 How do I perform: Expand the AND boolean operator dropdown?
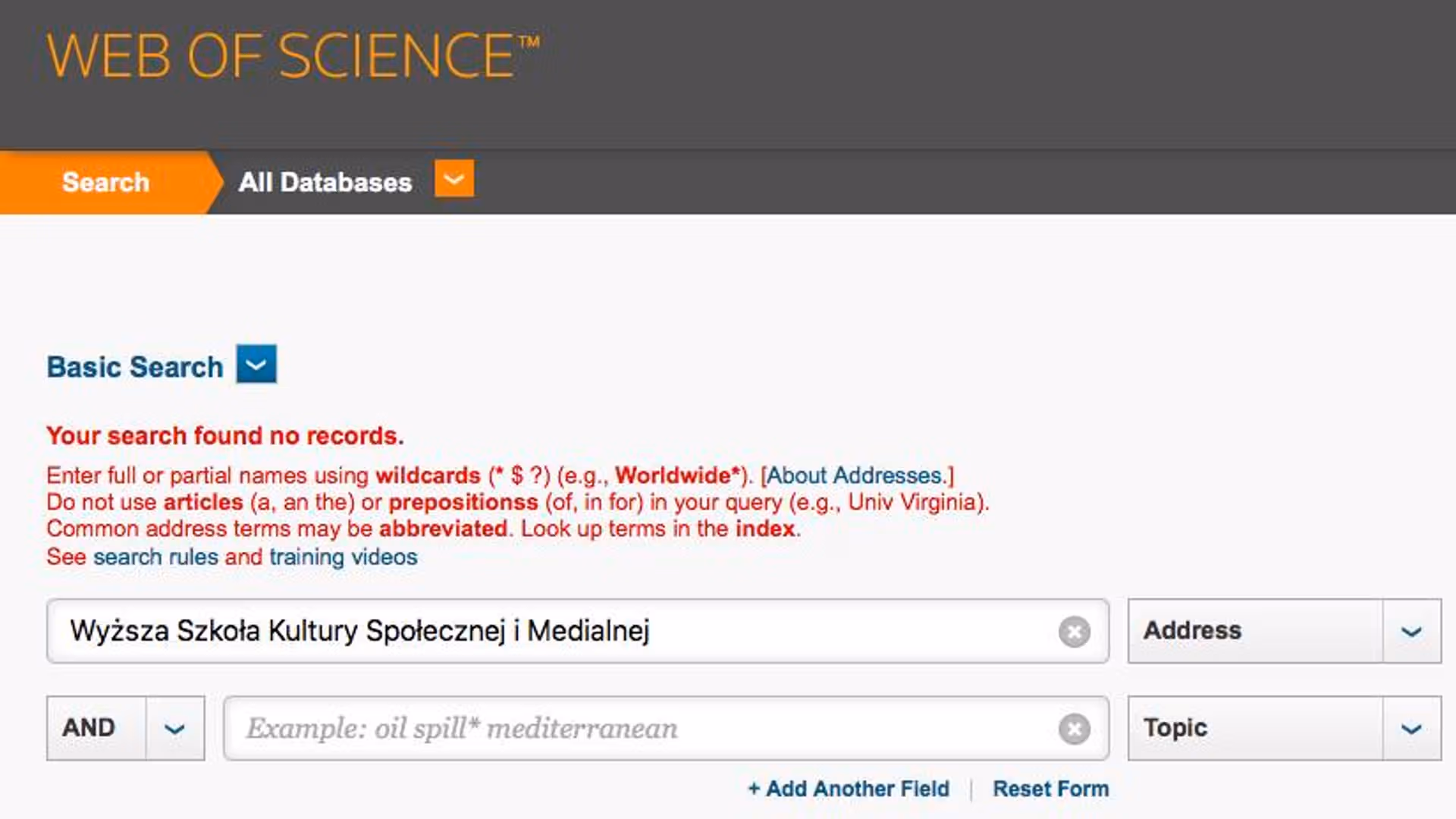(174, 729)
